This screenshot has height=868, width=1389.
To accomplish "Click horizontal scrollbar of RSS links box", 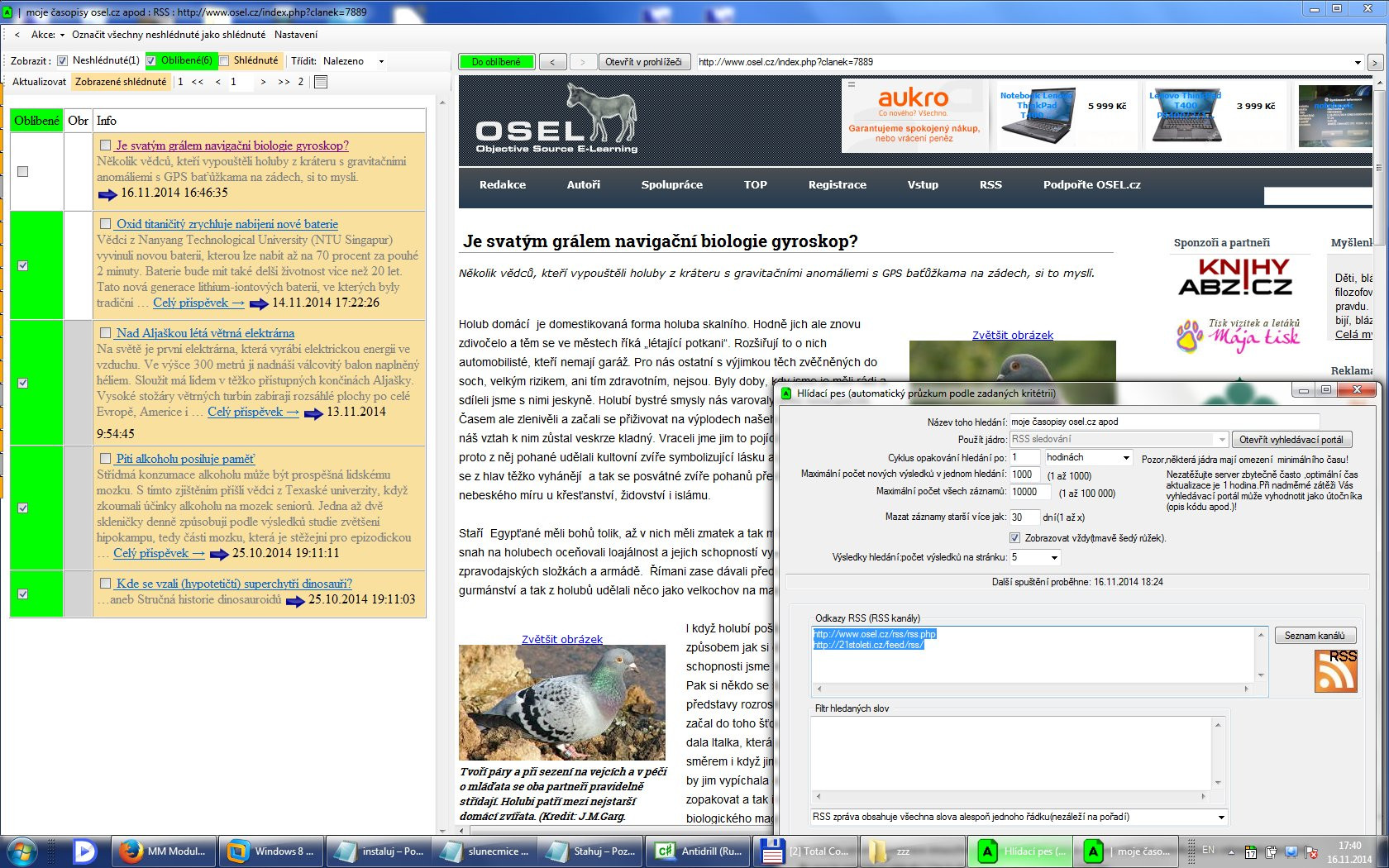I will point(1033,689).
